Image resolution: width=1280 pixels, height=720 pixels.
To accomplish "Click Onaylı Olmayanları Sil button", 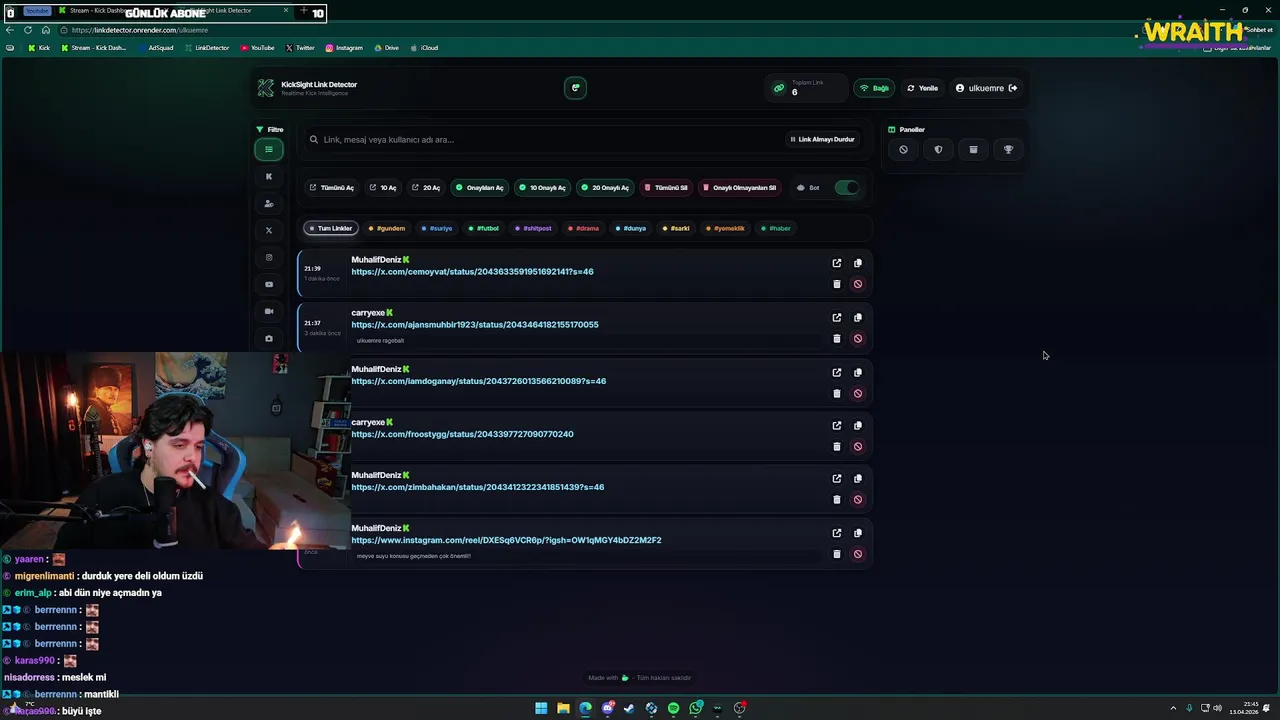I will coord(739,187).
